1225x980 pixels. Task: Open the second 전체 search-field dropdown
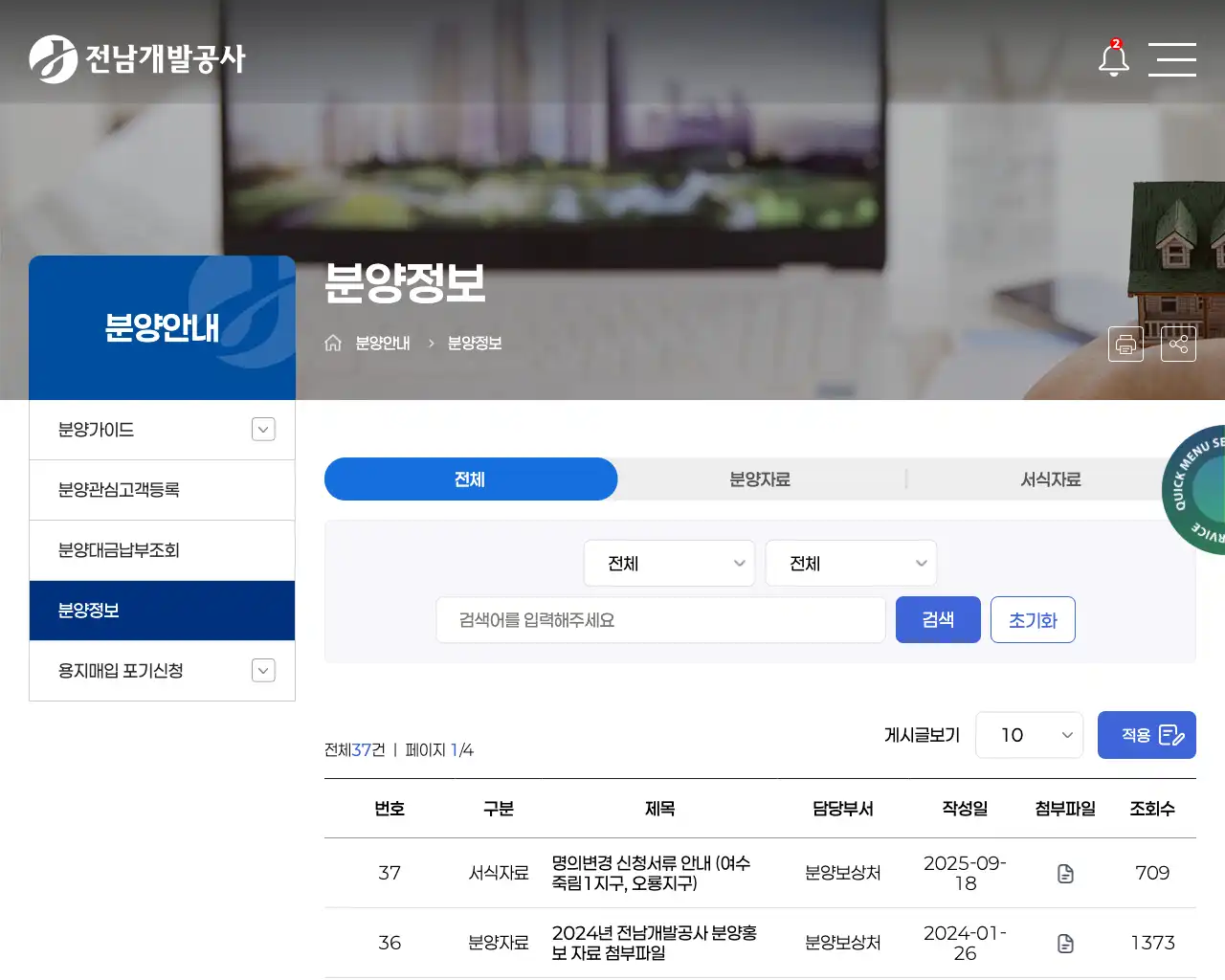coord(851,563)
